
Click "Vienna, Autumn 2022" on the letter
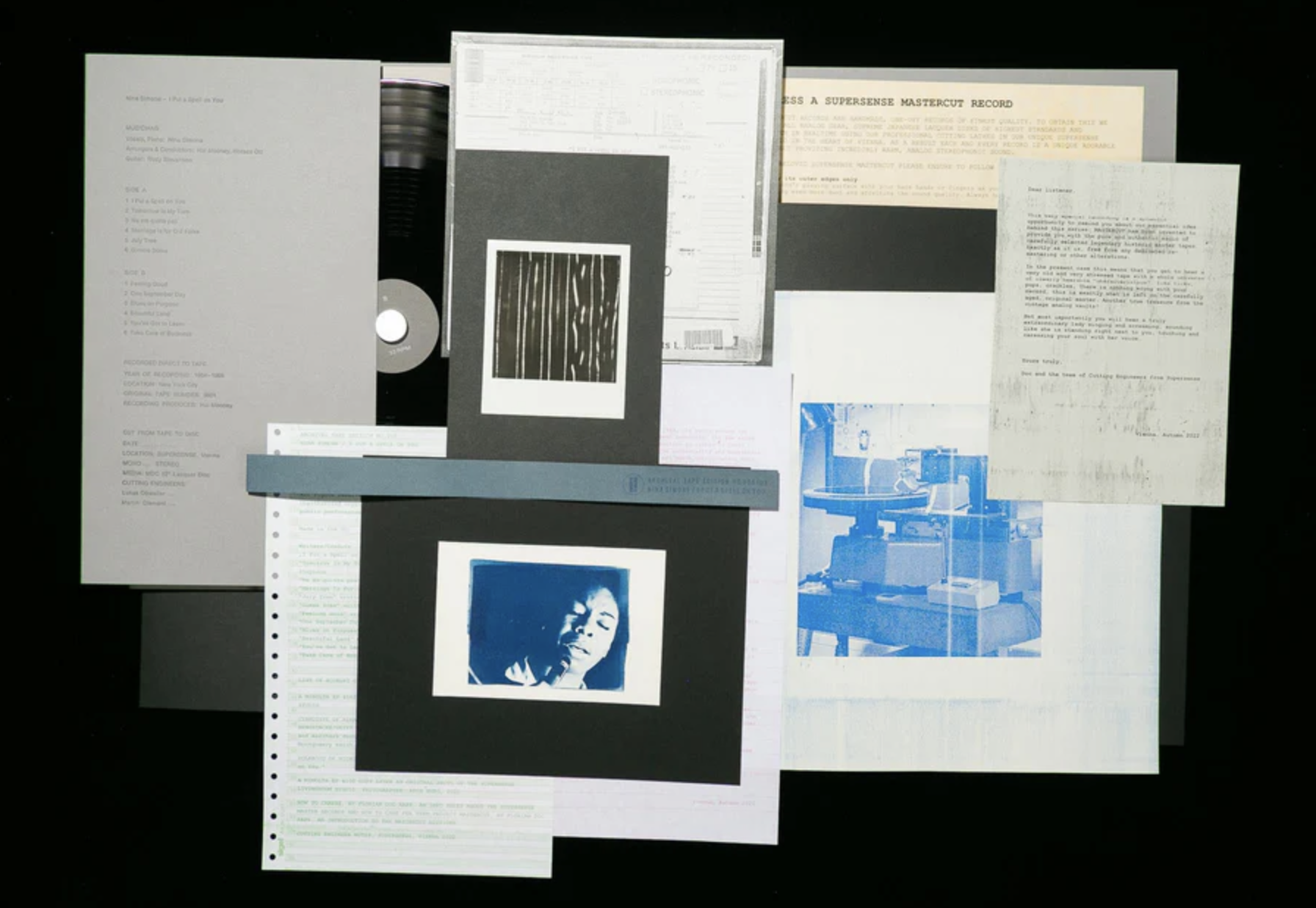click(1167, 435)
